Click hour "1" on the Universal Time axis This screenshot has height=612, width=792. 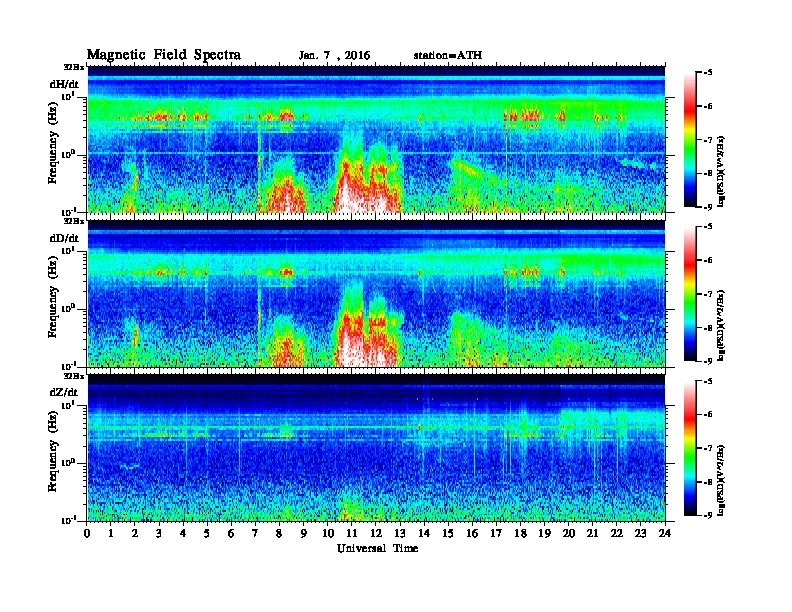[x=111, y=533]
